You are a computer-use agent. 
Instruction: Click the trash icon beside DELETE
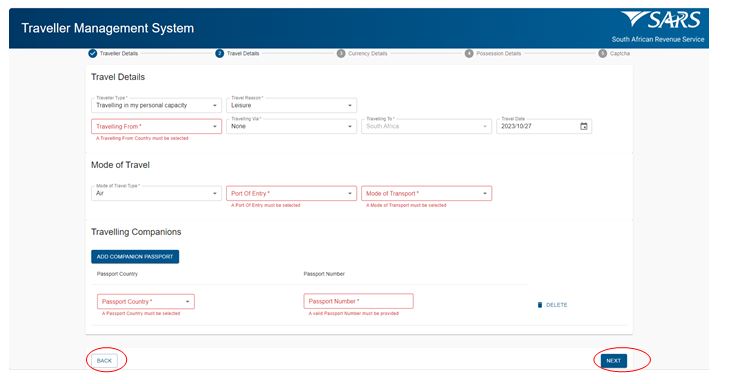(x=540, y=305)
